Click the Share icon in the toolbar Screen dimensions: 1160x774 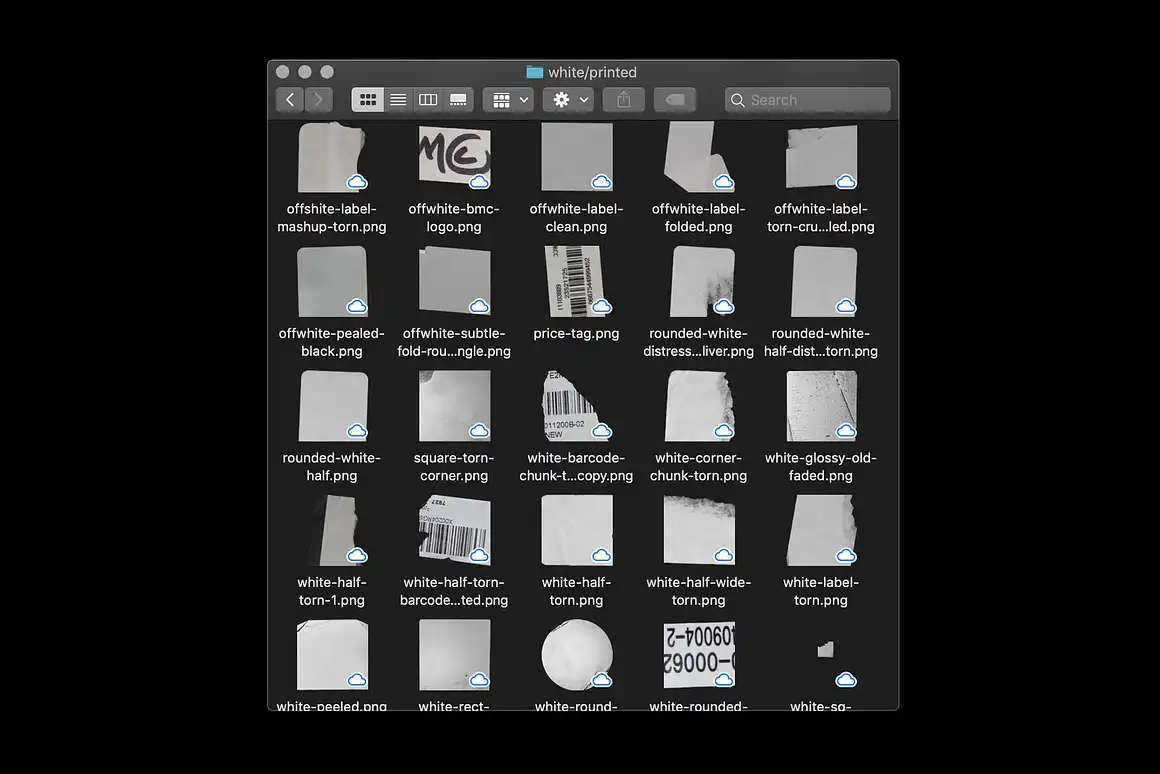pyautogui.click(x=623, y=99)
